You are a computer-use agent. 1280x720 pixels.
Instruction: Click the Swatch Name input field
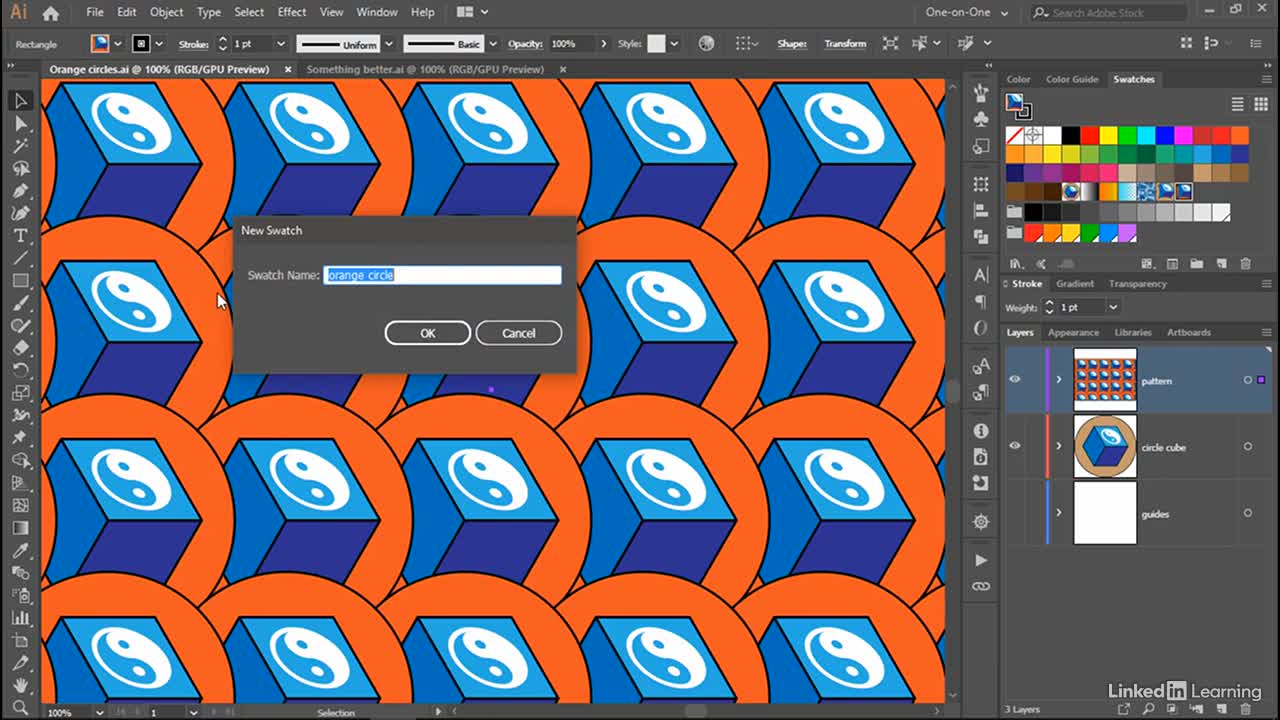[x=442, y=275]
